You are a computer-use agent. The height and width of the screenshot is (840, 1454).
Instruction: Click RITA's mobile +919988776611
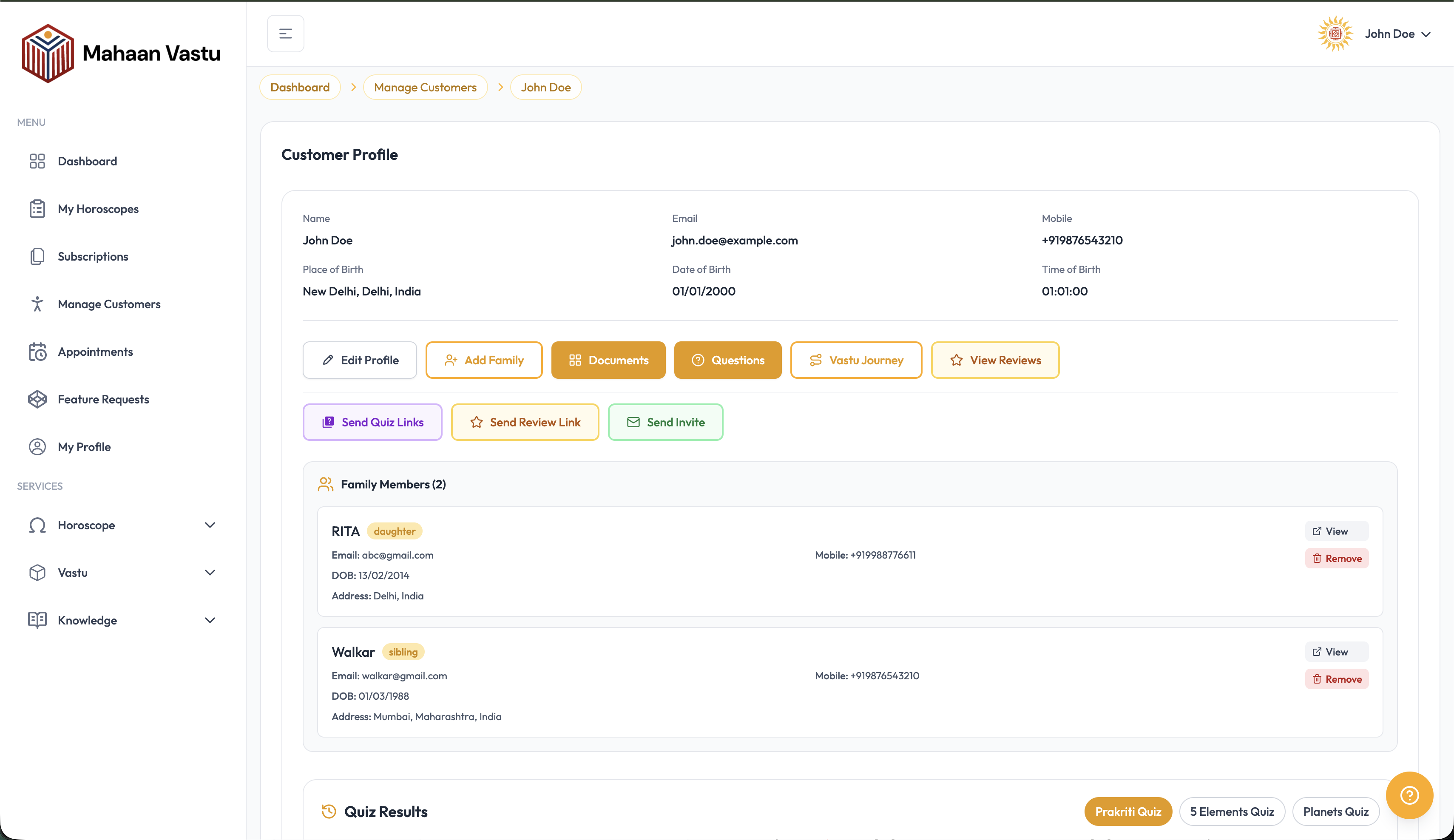tap(883, 554)
